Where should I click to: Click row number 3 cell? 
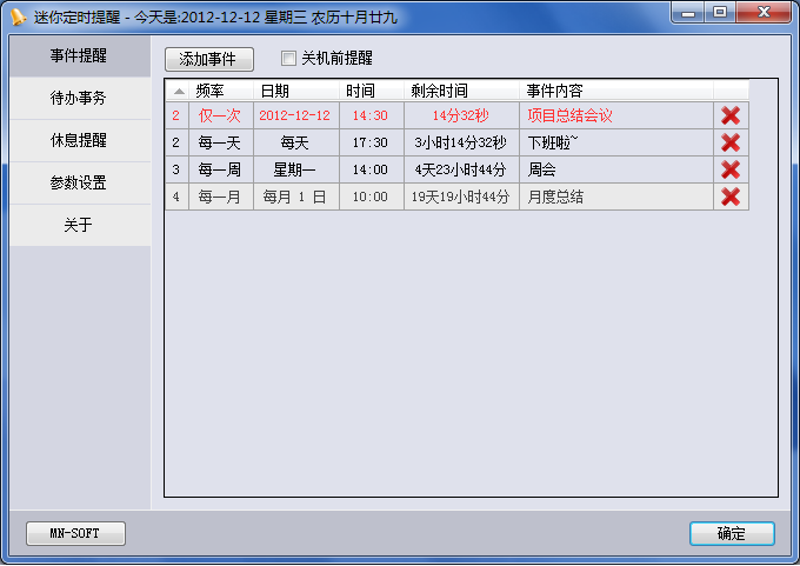click(x=177, y=170)
